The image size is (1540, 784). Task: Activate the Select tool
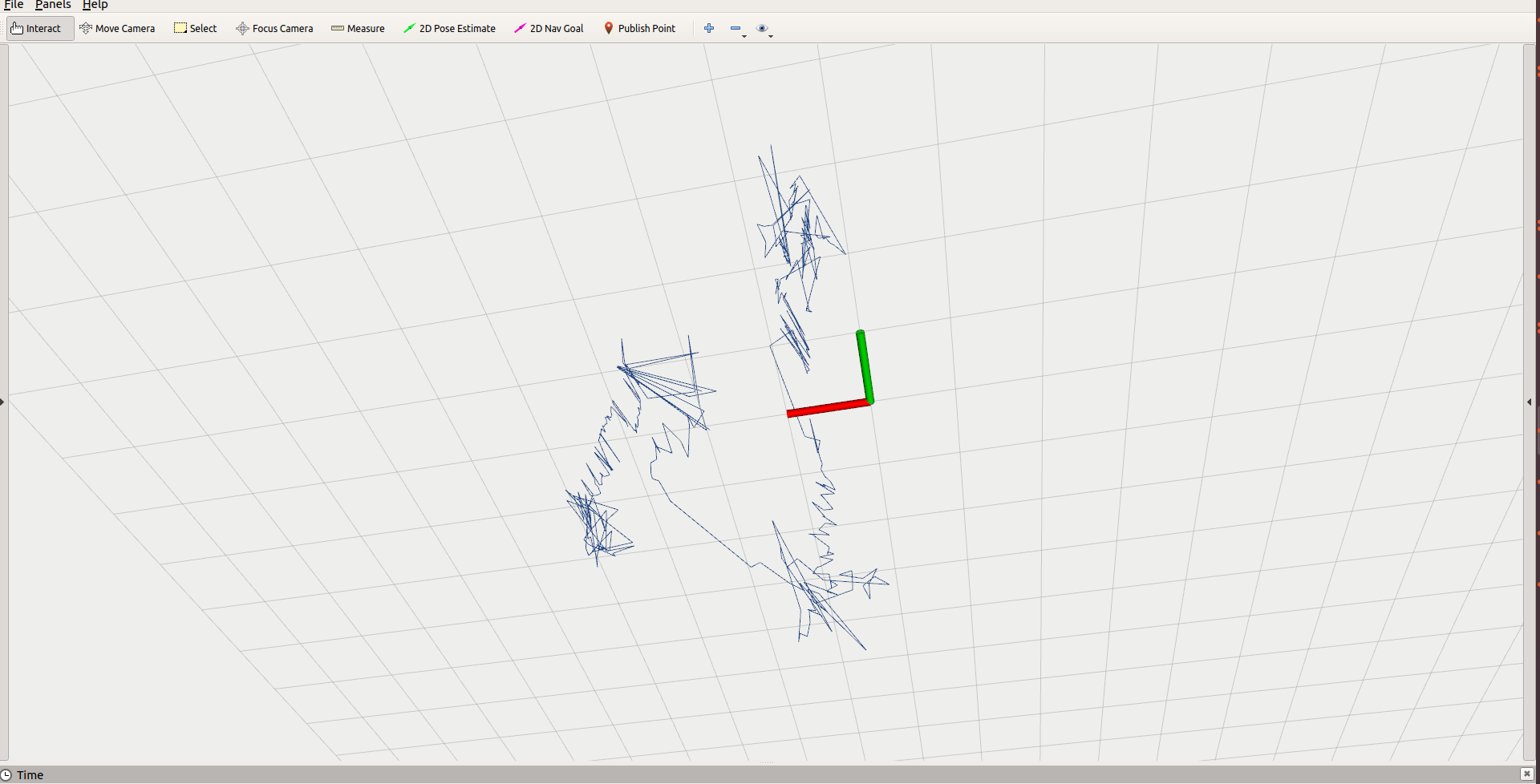coord(195,28)
